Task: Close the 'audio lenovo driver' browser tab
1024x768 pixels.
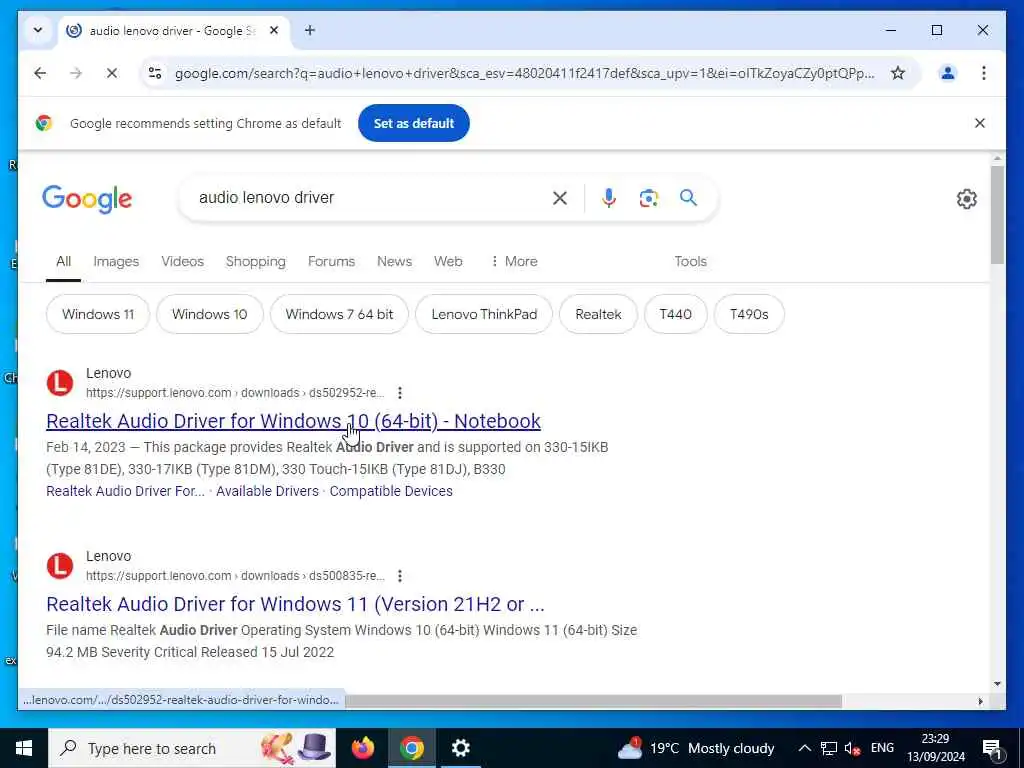Action: [x=274, y=30]
